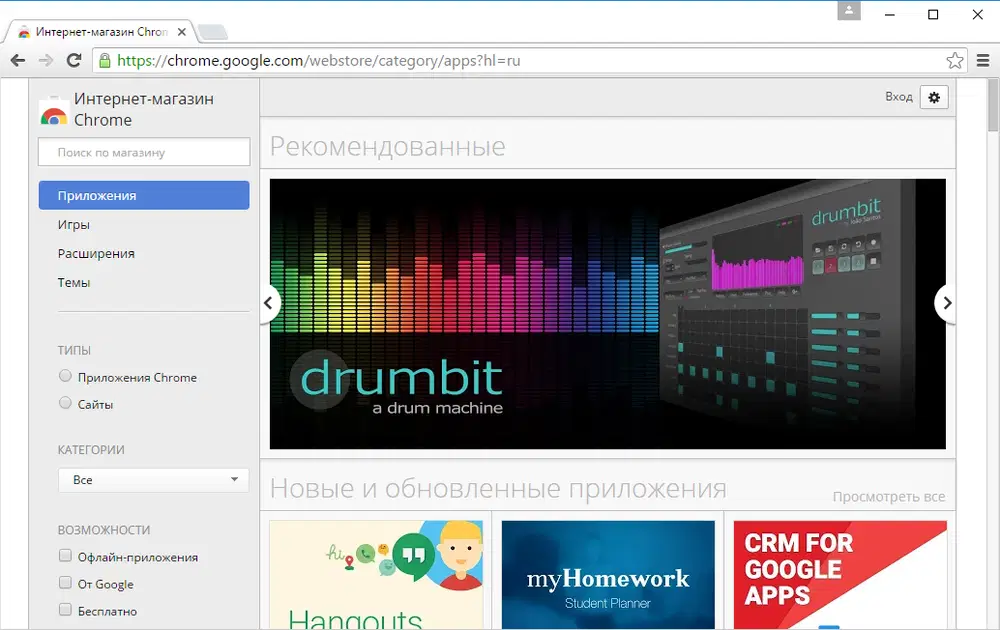Image resolution: width=1000 pixels, height=630 pixels.
Task: Click the ТИПЫ section label
Action: pyautogui.click(x=74, y=350)
